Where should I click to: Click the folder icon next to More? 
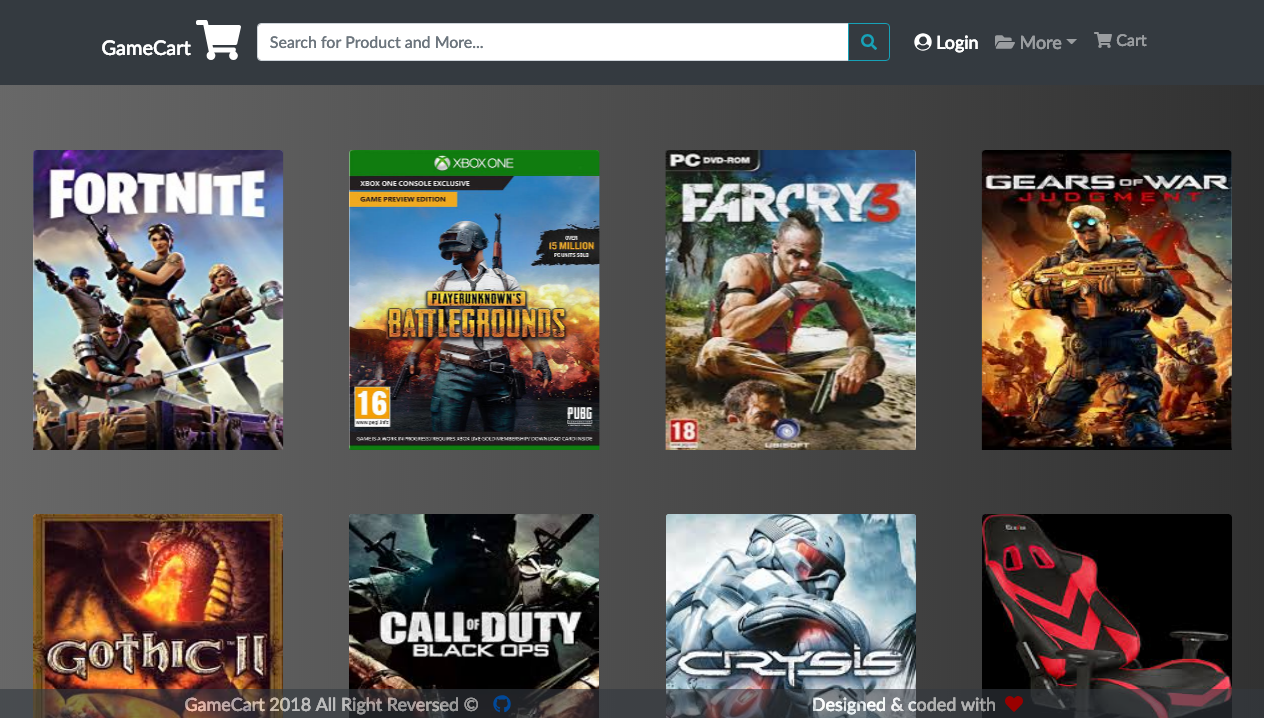(1004, 42)
